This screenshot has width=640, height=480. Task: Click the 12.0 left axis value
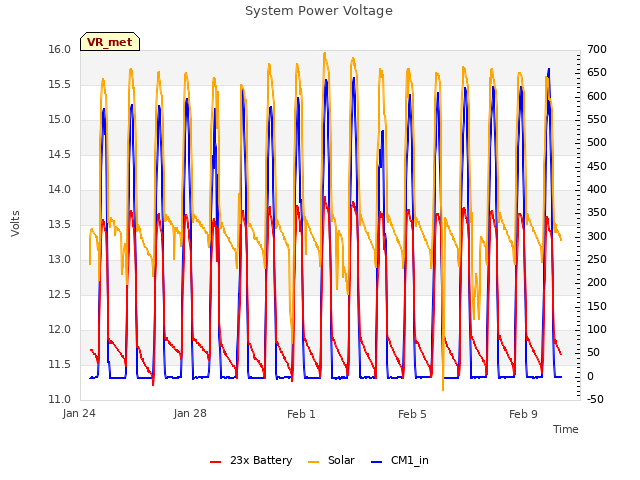click(x=60, y=329)
